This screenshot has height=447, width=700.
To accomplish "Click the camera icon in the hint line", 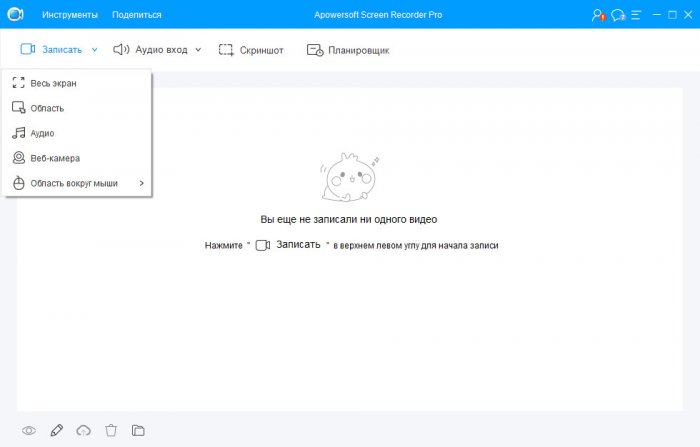I will 263,245.
